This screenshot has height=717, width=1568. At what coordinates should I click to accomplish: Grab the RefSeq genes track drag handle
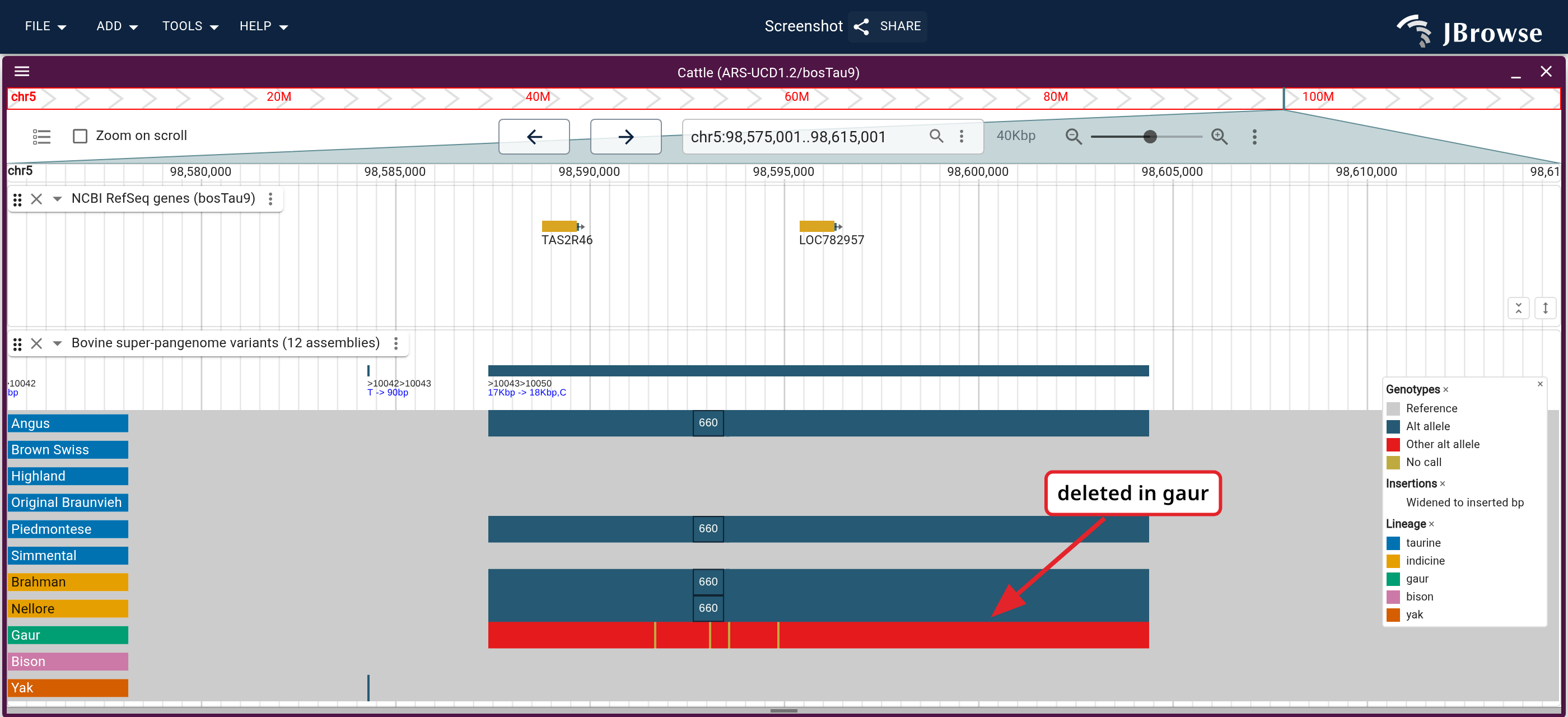[x=18, y=199]
